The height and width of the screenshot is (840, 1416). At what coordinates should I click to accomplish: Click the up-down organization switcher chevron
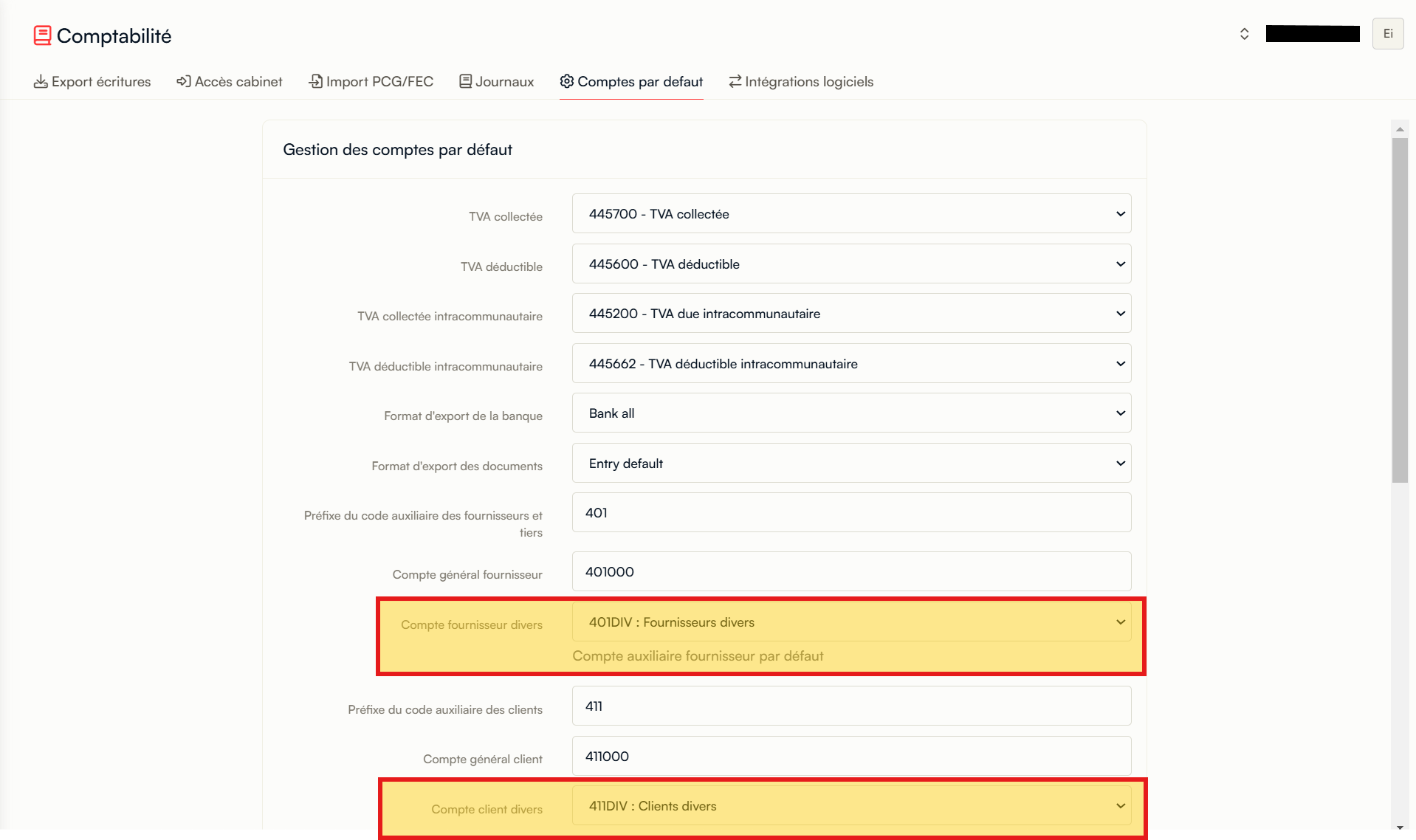1244,34
